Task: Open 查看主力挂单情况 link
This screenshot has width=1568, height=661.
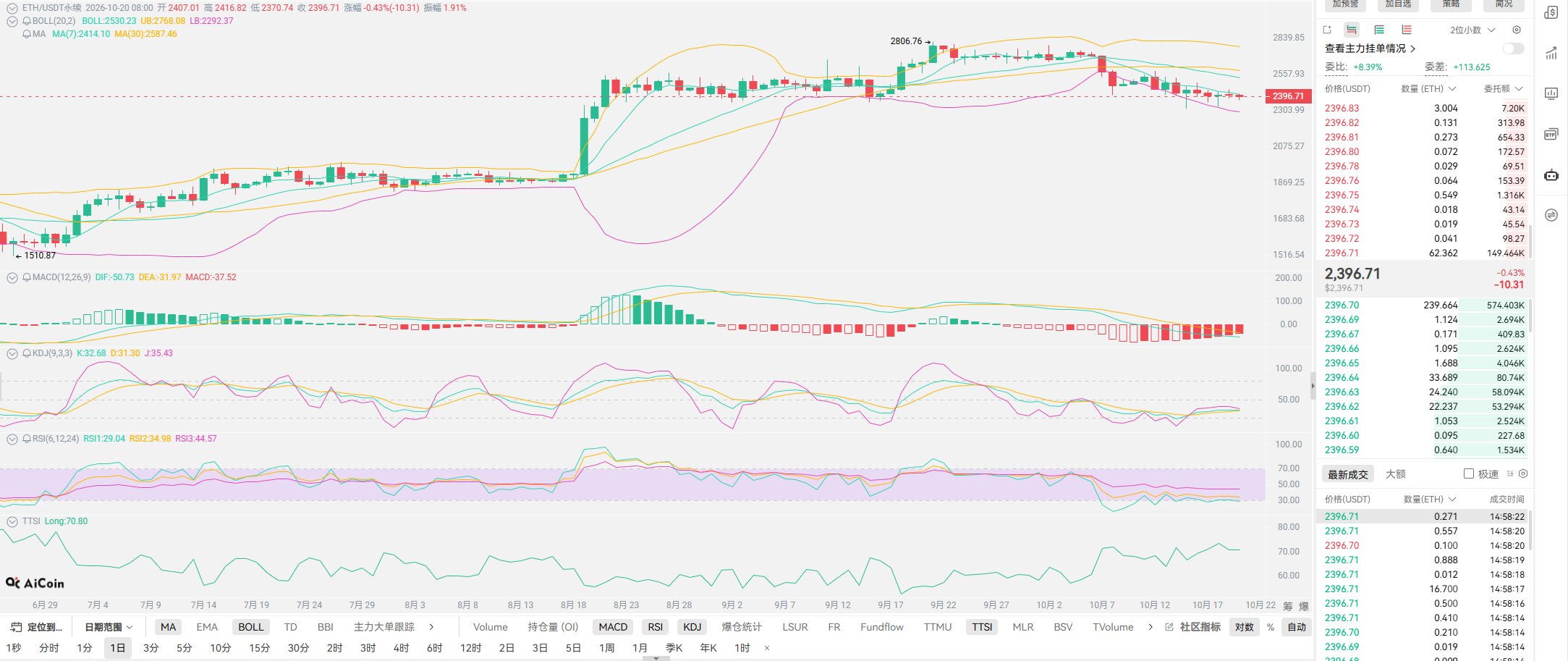Action: tap(1370, 49)
